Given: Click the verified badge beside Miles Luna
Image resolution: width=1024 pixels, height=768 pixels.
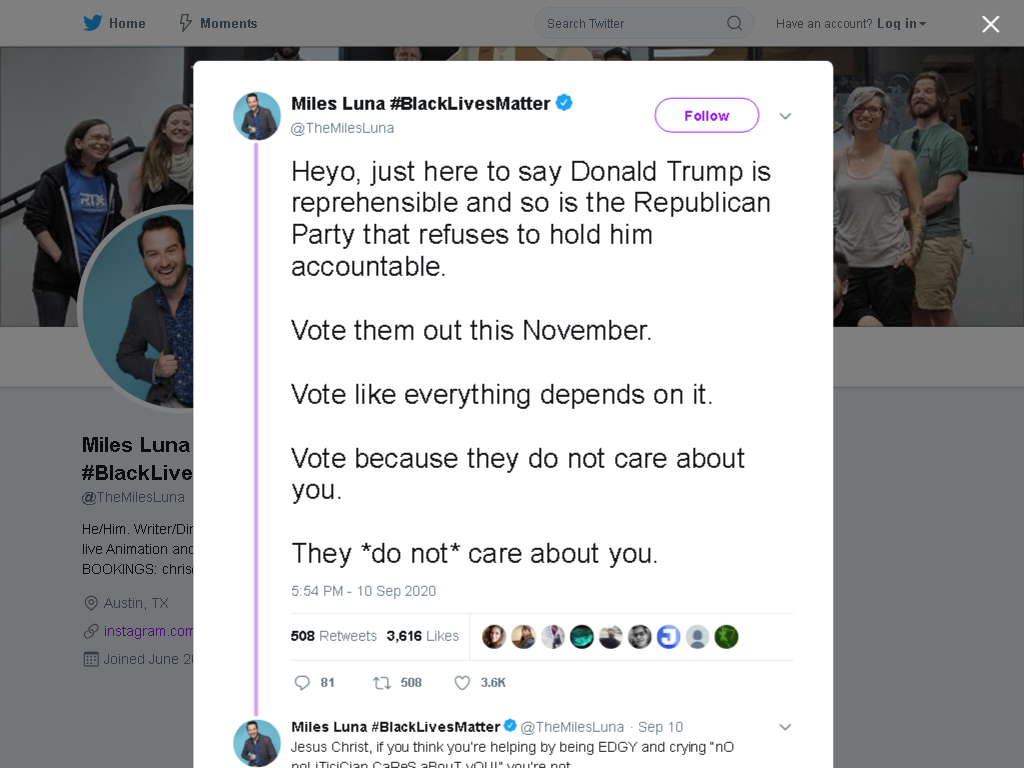Looking at the screenshot, I should click(564, 103).
